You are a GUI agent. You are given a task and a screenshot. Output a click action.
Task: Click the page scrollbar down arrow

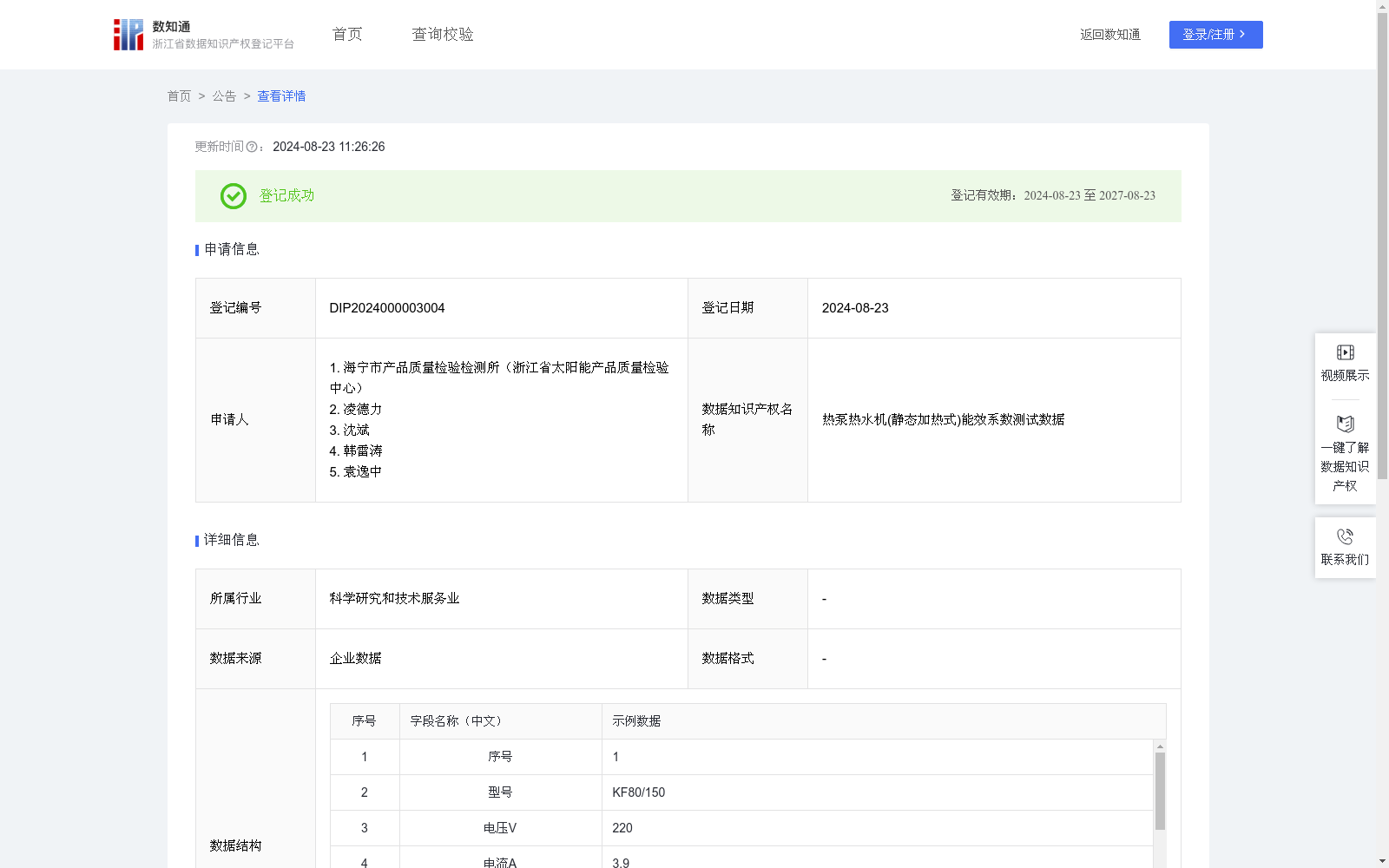tap(1382, 861)
